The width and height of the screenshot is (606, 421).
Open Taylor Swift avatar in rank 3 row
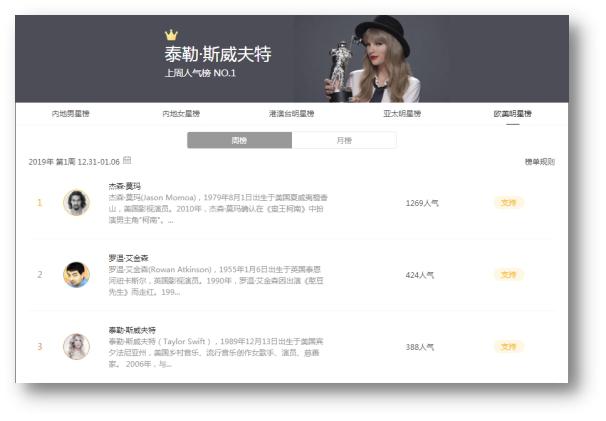tap(77, 346)
